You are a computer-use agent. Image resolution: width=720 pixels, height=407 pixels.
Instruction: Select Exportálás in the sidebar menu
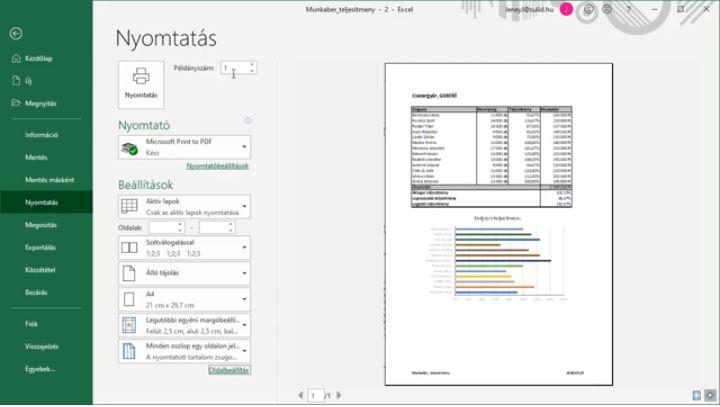(41, 247)
